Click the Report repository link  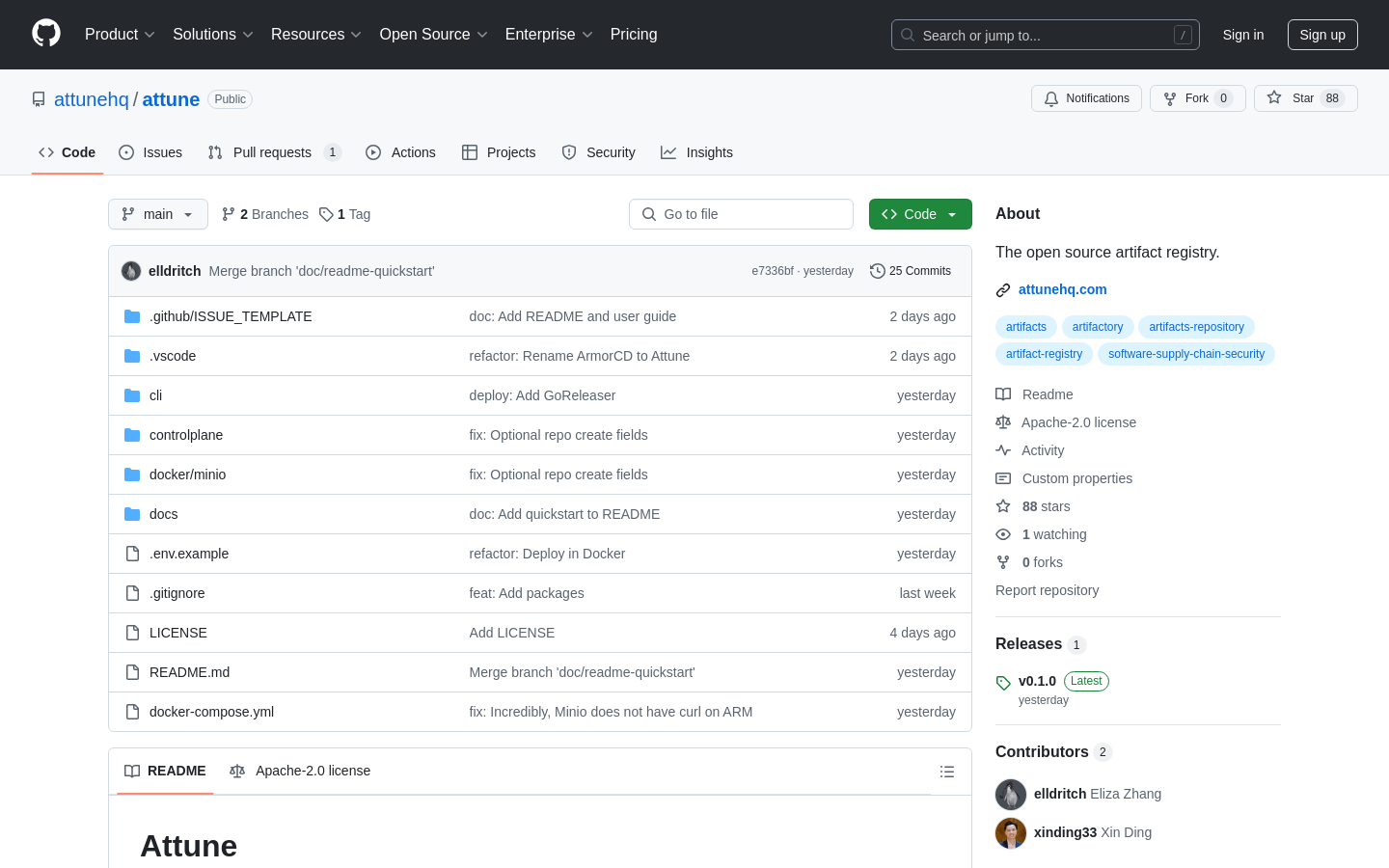click(1047, 590)
